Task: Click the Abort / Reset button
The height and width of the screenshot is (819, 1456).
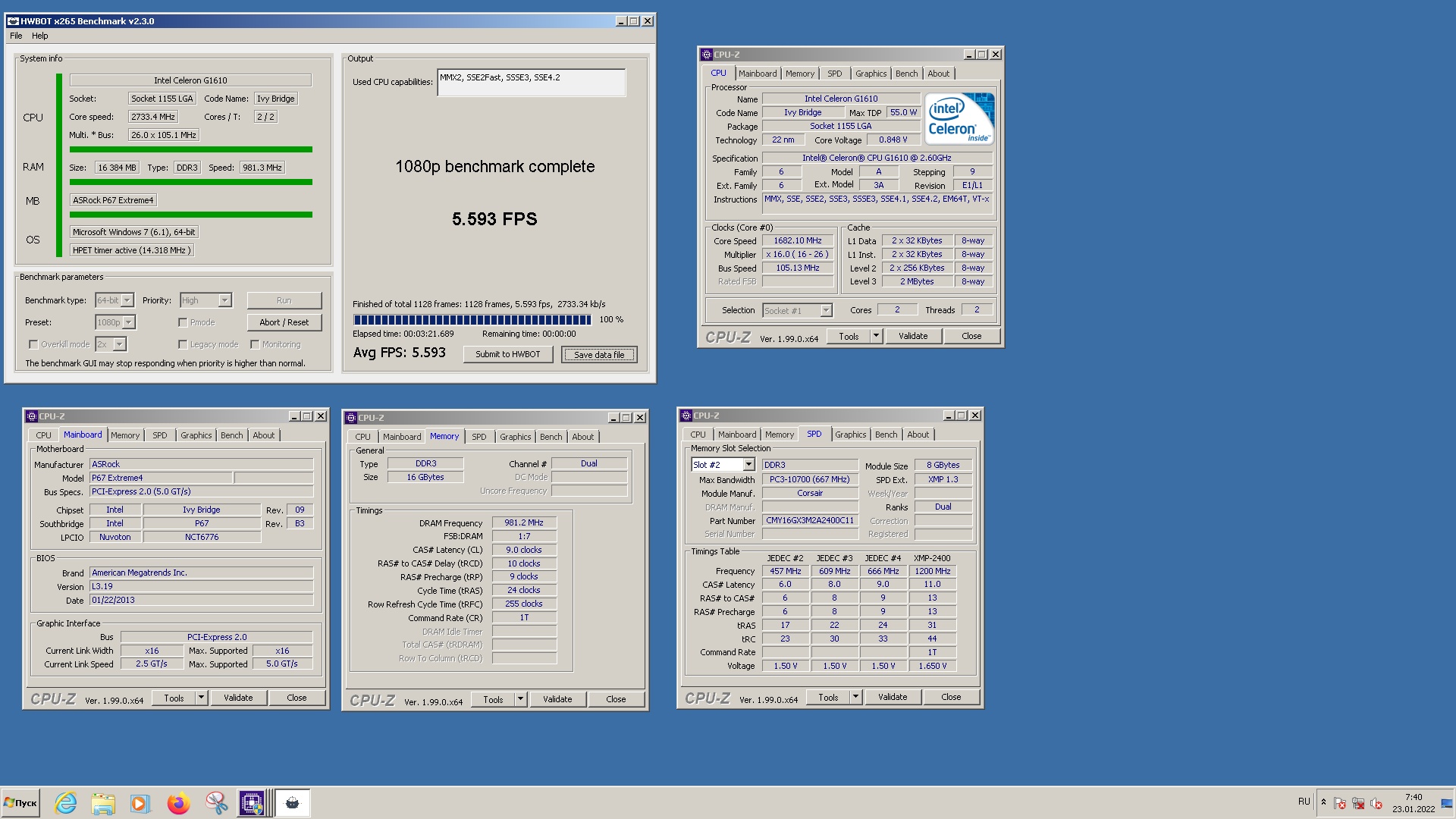Action: [284, 322]
